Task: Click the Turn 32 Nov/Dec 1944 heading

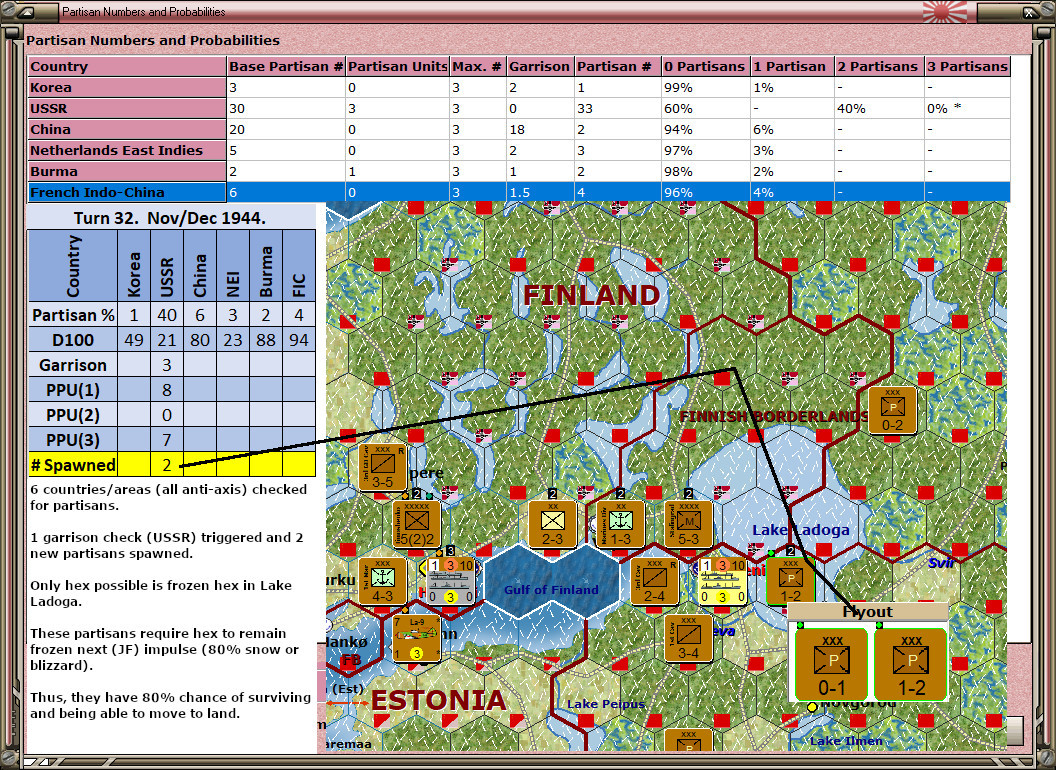Action: 170,218
